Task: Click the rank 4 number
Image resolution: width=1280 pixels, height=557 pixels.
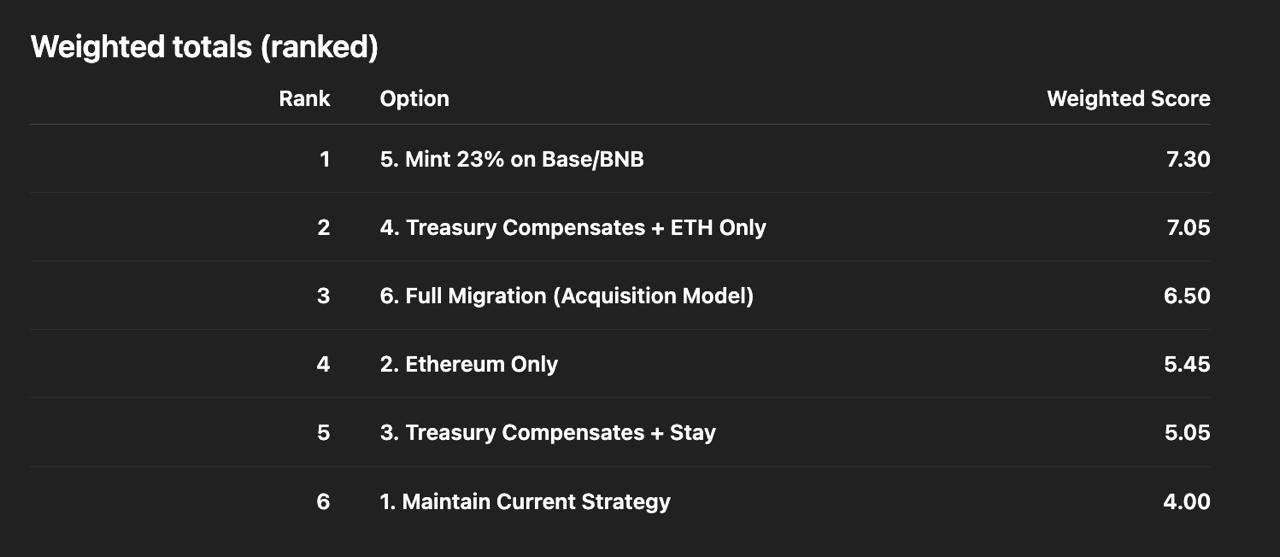Action: click(323, 364)
